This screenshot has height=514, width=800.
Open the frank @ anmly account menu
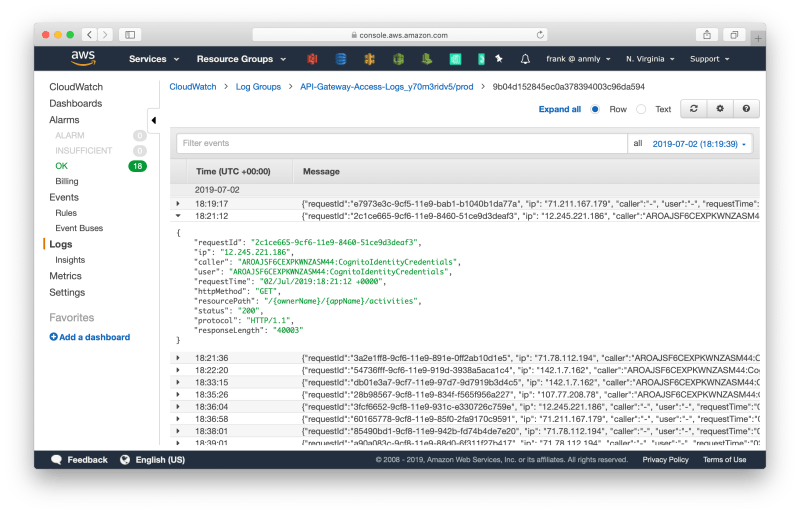(578, 59)
